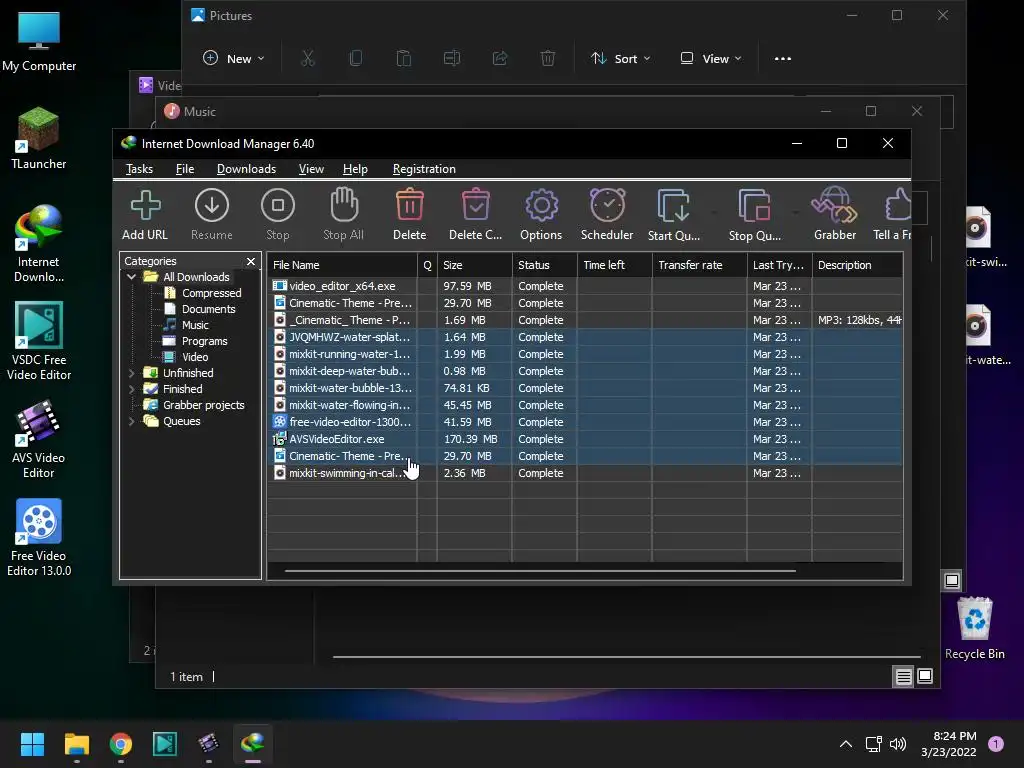Select the mixkit-swimming-in-cal download row

click(585, 473)
